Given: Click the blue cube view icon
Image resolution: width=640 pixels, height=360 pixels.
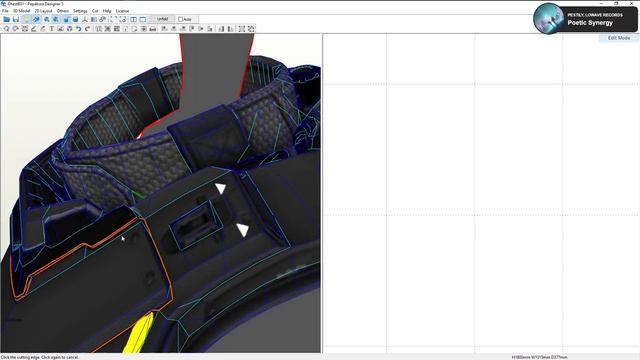Looking at the screenshot, I should coord(67,19).
